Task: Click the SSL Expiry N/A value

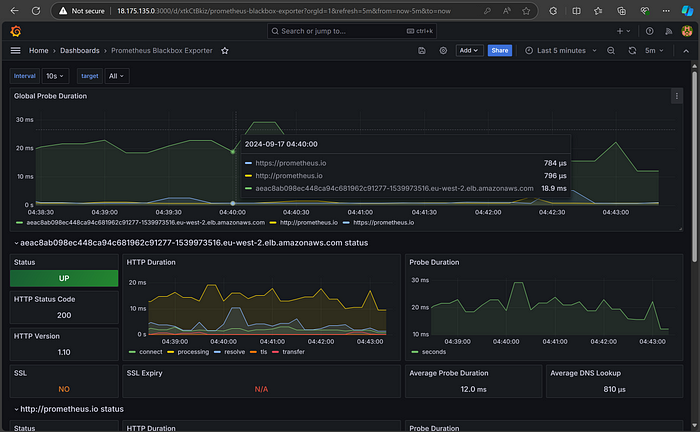Action: [261, 389]
